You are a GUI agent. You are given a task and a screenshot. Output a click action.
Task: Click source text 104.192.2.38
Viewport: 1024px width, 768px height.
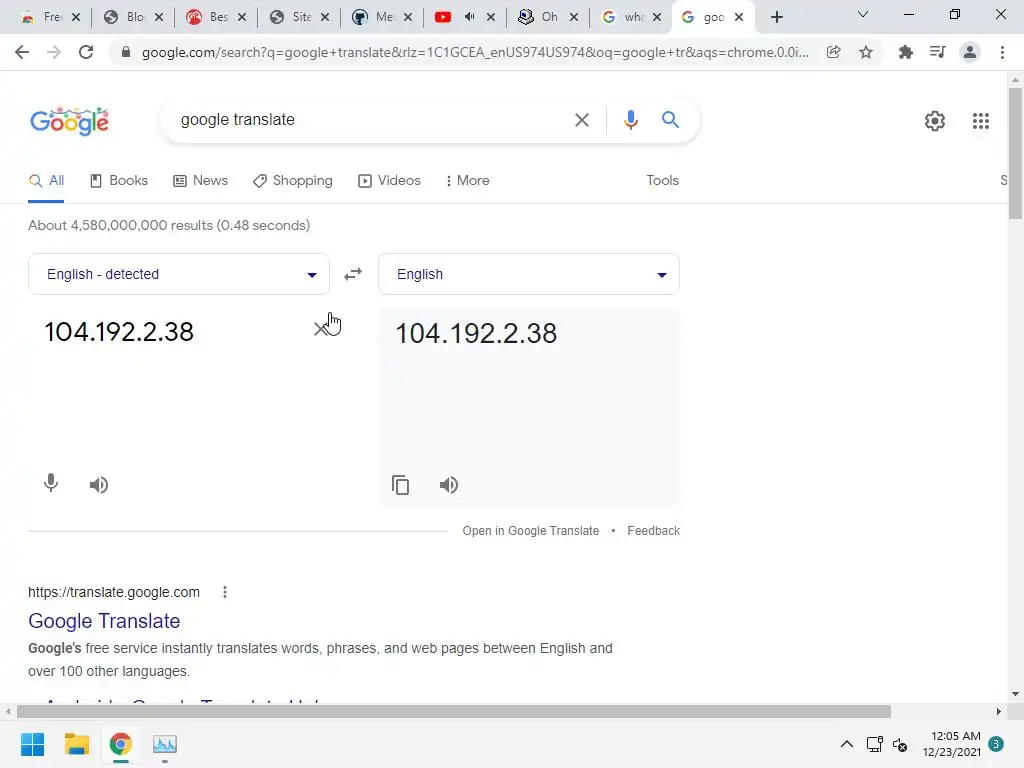[119, 332]
